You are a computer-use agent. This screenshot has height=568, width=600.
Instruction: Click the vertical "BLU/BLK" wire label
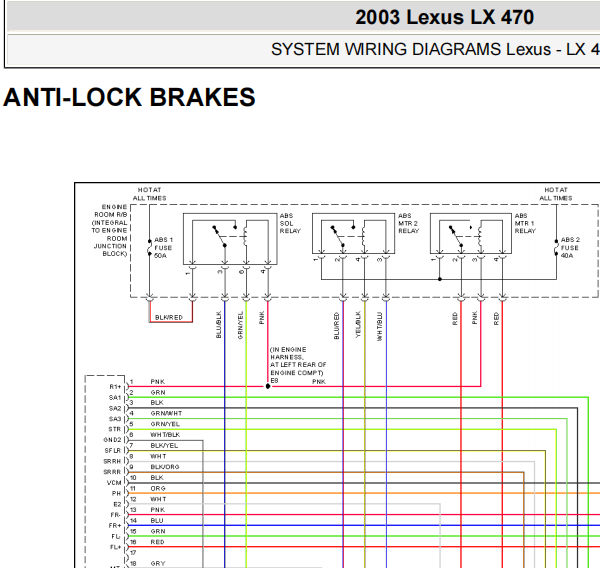pyautogui.click(x=219, y=325)
